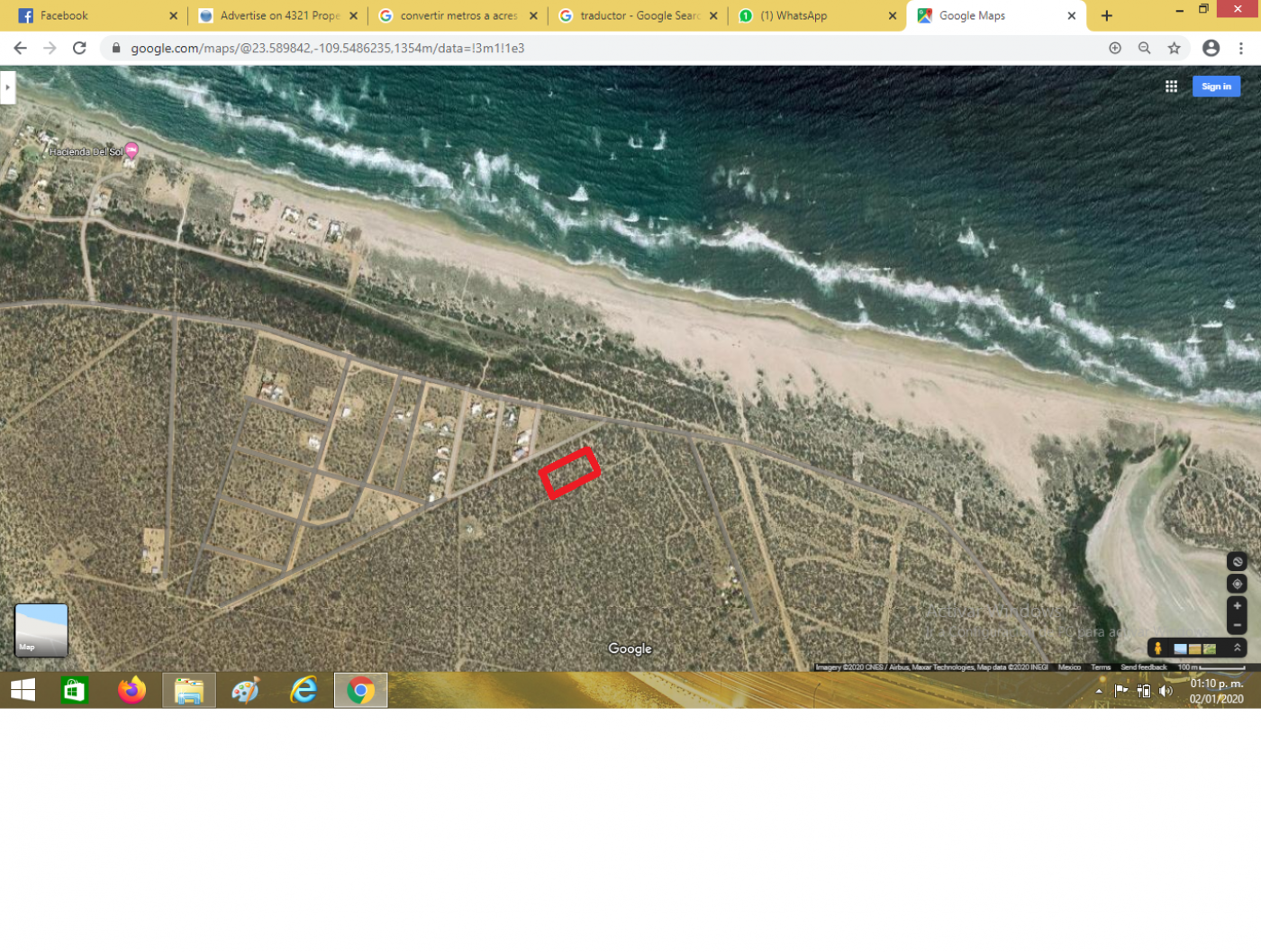This screenshot has height=952, width=1261.
Task: Select the Street View pegman icon
Action: point(1158,648)
